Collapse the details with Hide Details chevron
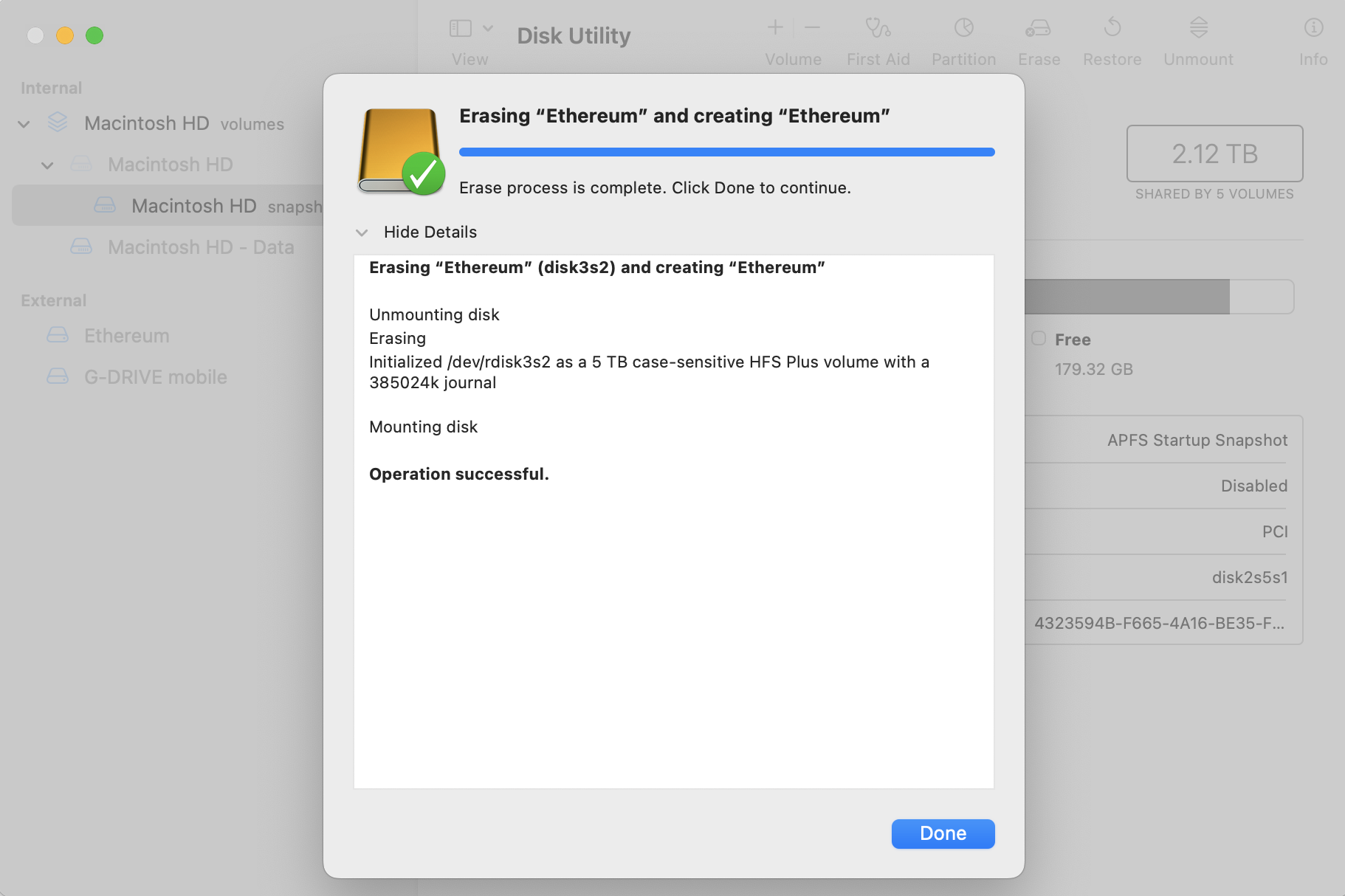This screenshot has width=1345, height=896. click(x=362, y=232)
